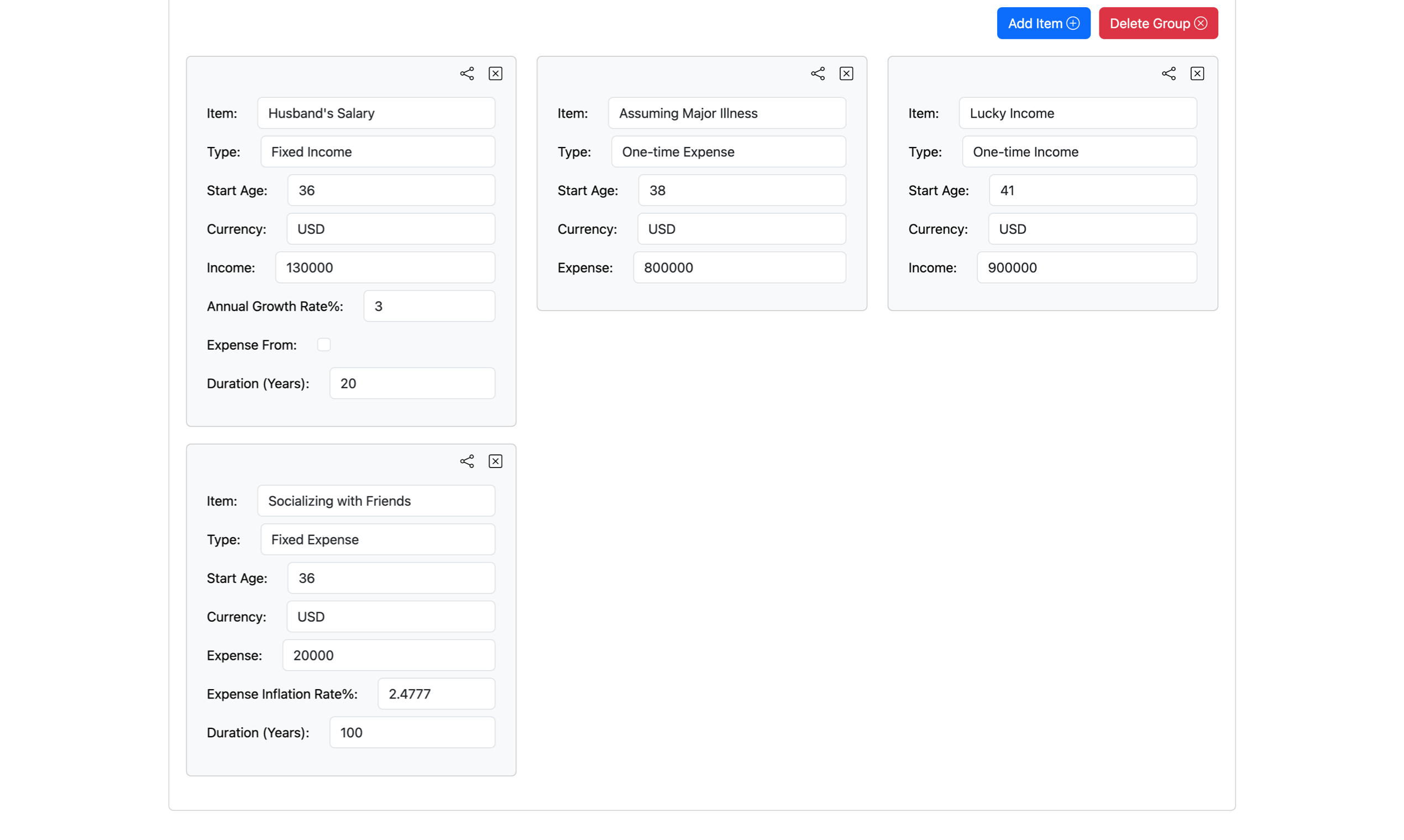Delete Socializing with Friends card via X icon

pos(495,461)
